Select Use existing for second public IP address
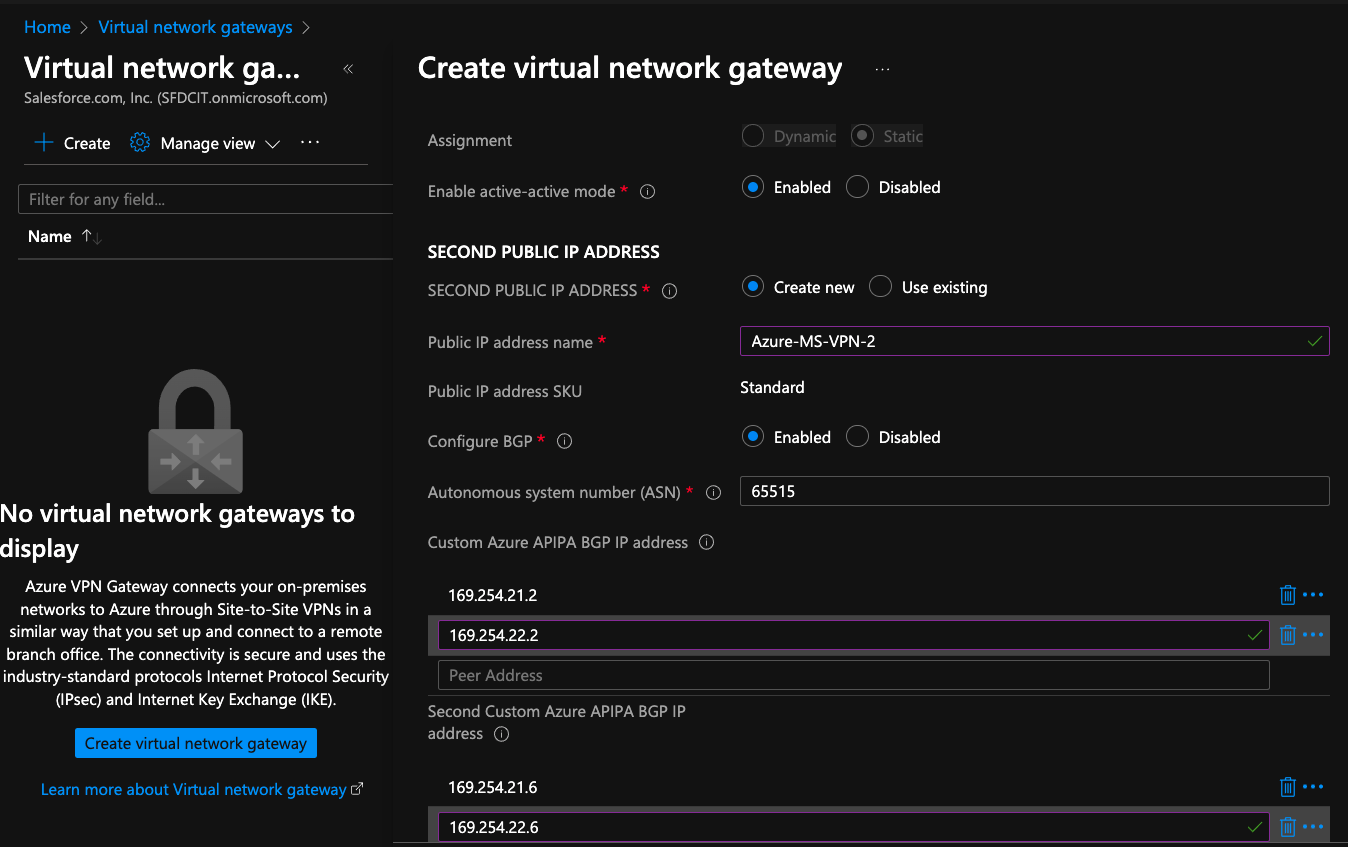 880,286
